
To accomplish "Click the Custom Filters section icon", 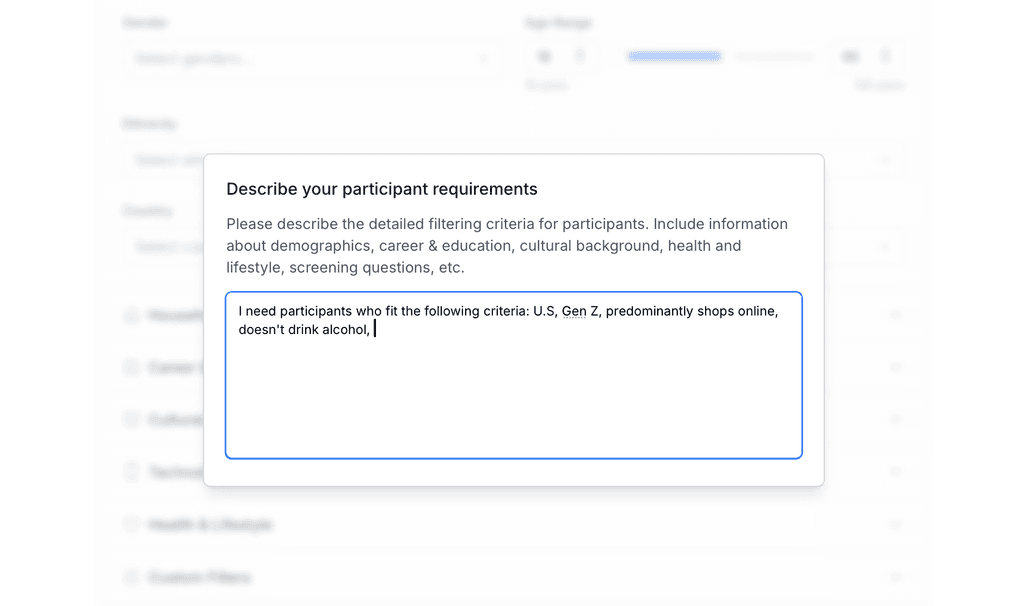I will [131, 577].
